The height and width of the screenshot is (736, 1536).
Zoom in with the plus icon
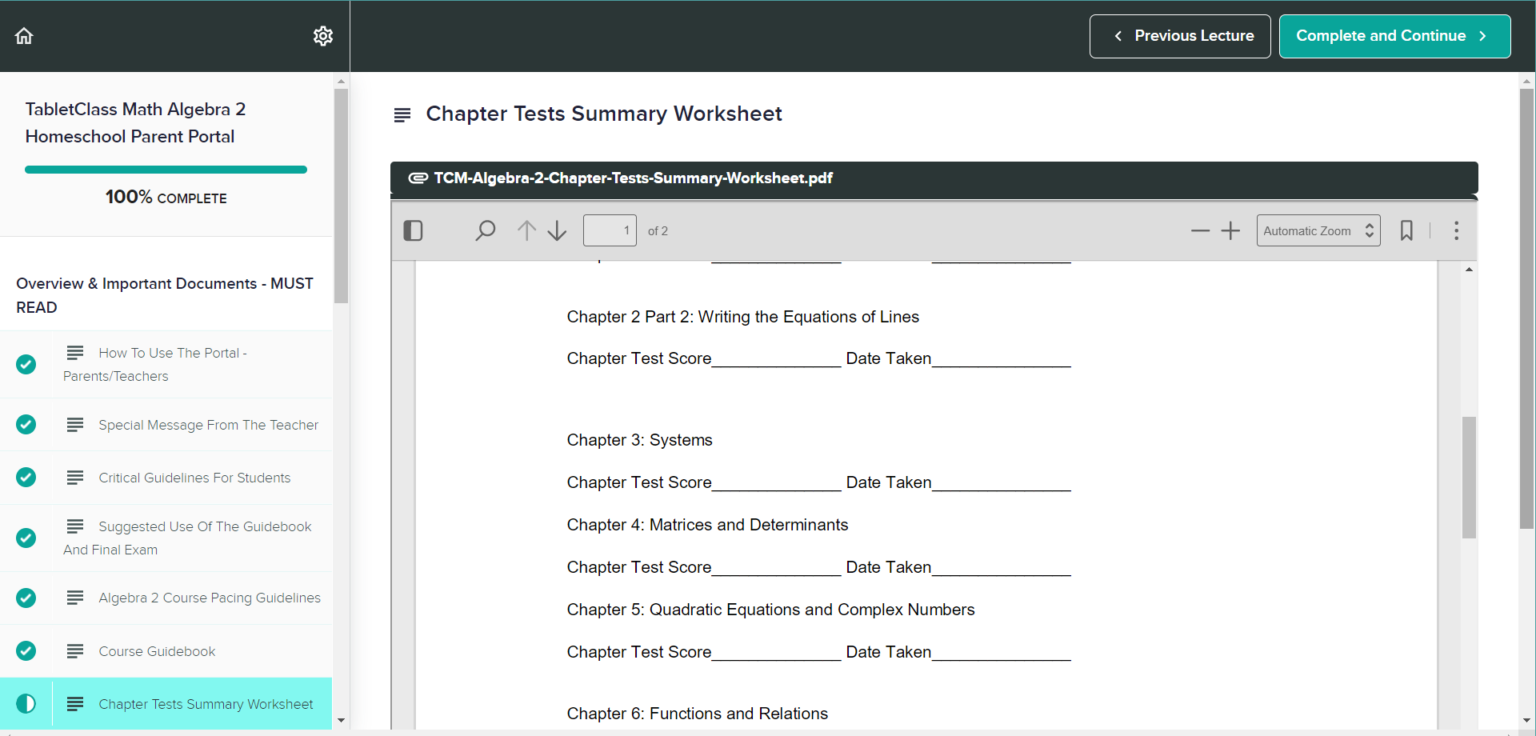click(x=1231, y=231)
